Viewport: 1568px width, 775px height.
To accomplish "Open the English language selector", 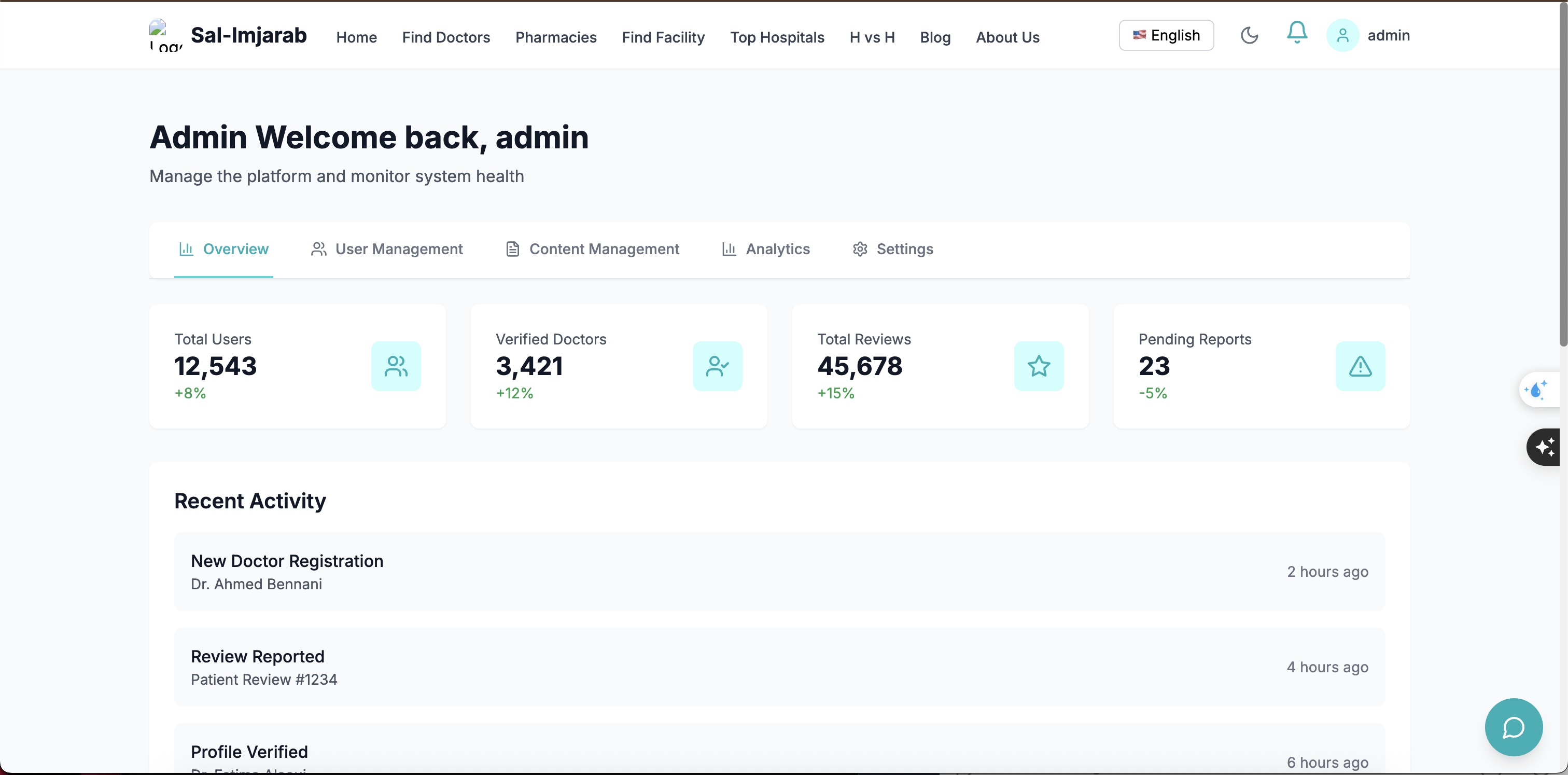I will coord(1166,35).
